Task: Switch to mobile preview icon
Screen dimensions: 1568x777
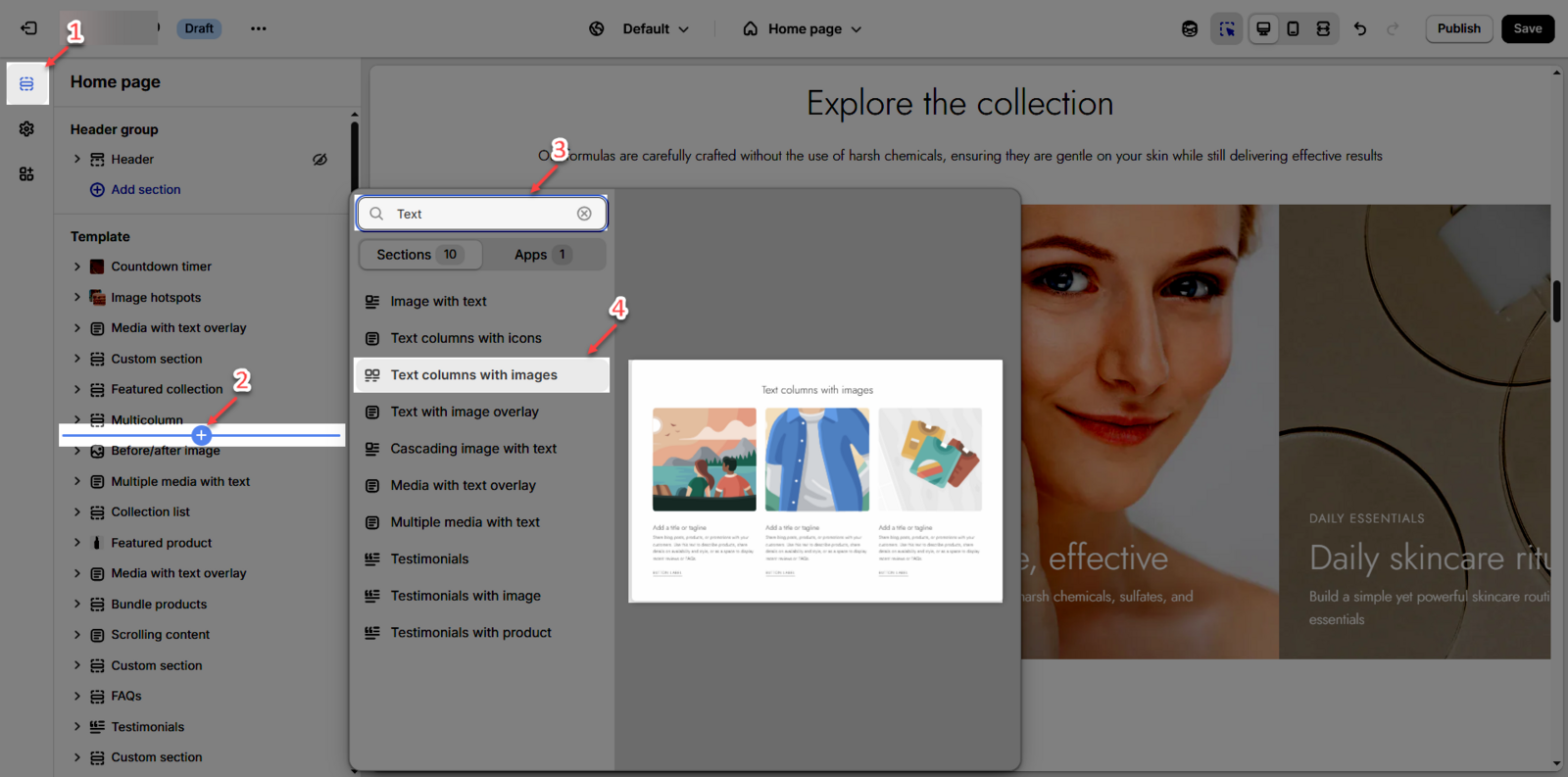Action: point(1293,28)
